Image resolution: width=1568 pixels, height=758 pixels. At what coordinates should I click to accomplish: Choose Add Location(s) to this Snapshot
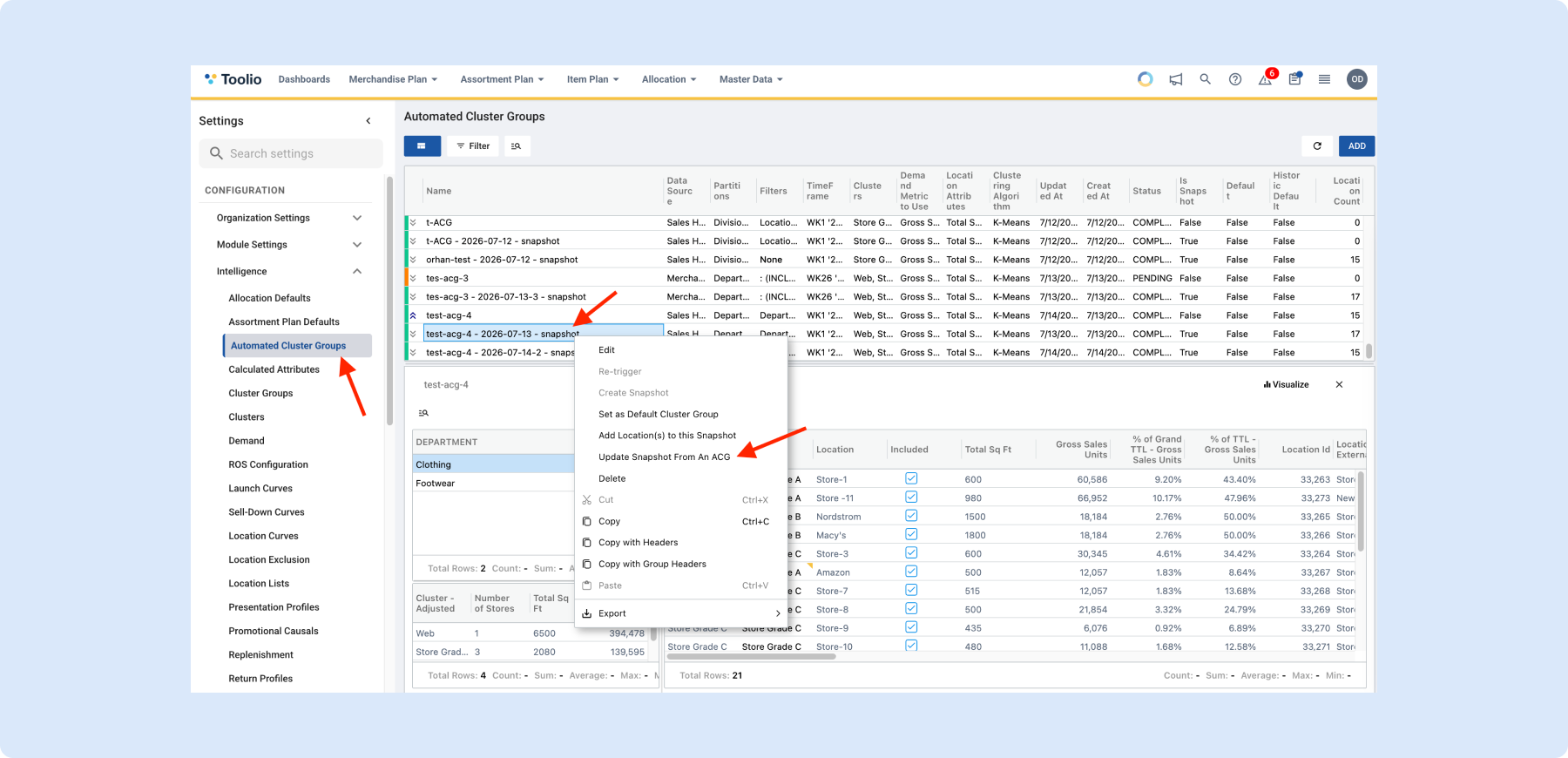[x=681, y=436]
